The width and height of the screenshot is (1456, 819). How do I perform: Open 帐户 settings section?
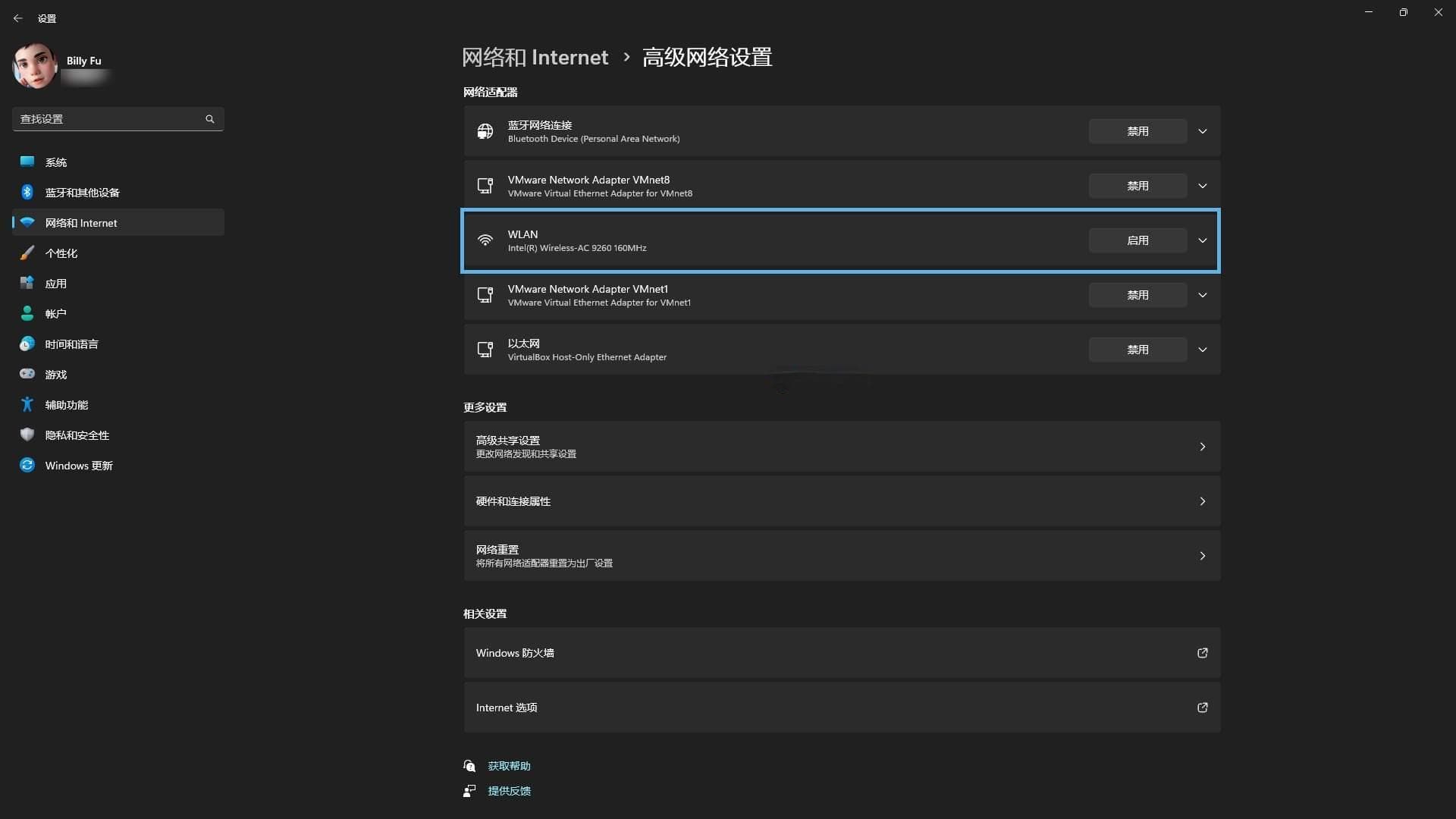(x=118, y=313)
